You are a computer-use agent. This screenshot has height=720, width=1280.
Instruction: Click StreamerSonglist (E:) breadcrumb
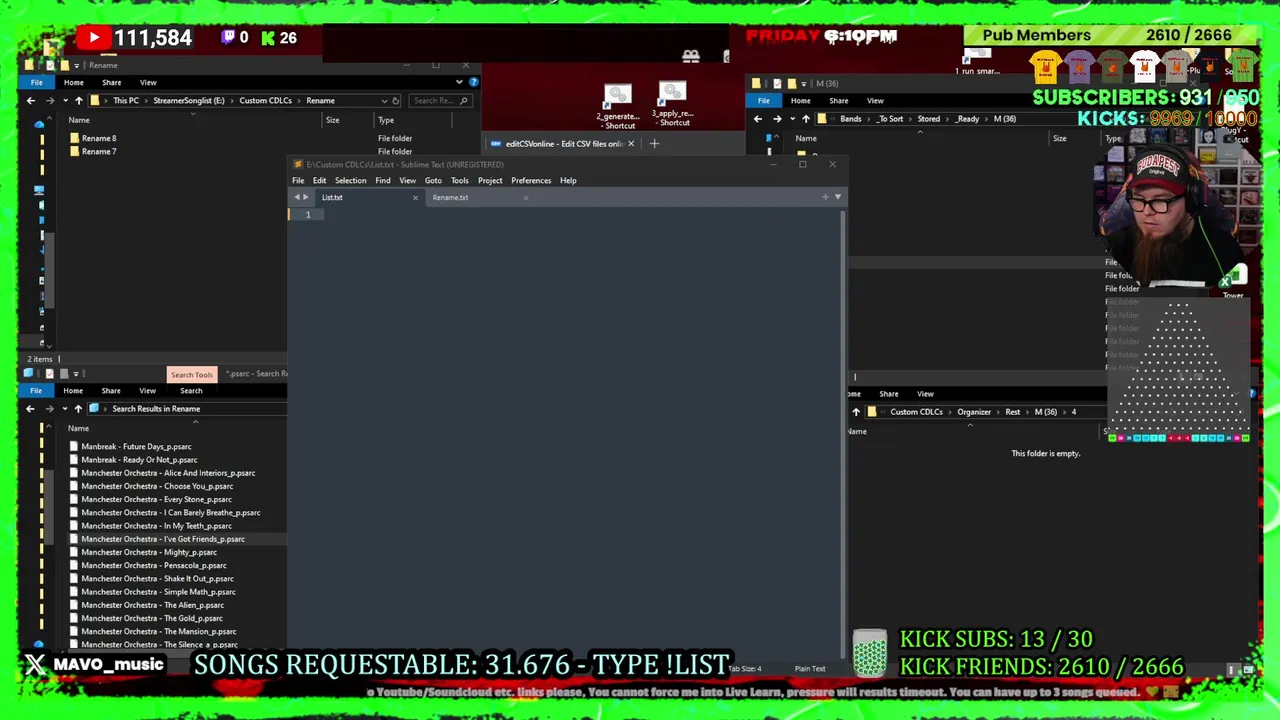(189, 100)
